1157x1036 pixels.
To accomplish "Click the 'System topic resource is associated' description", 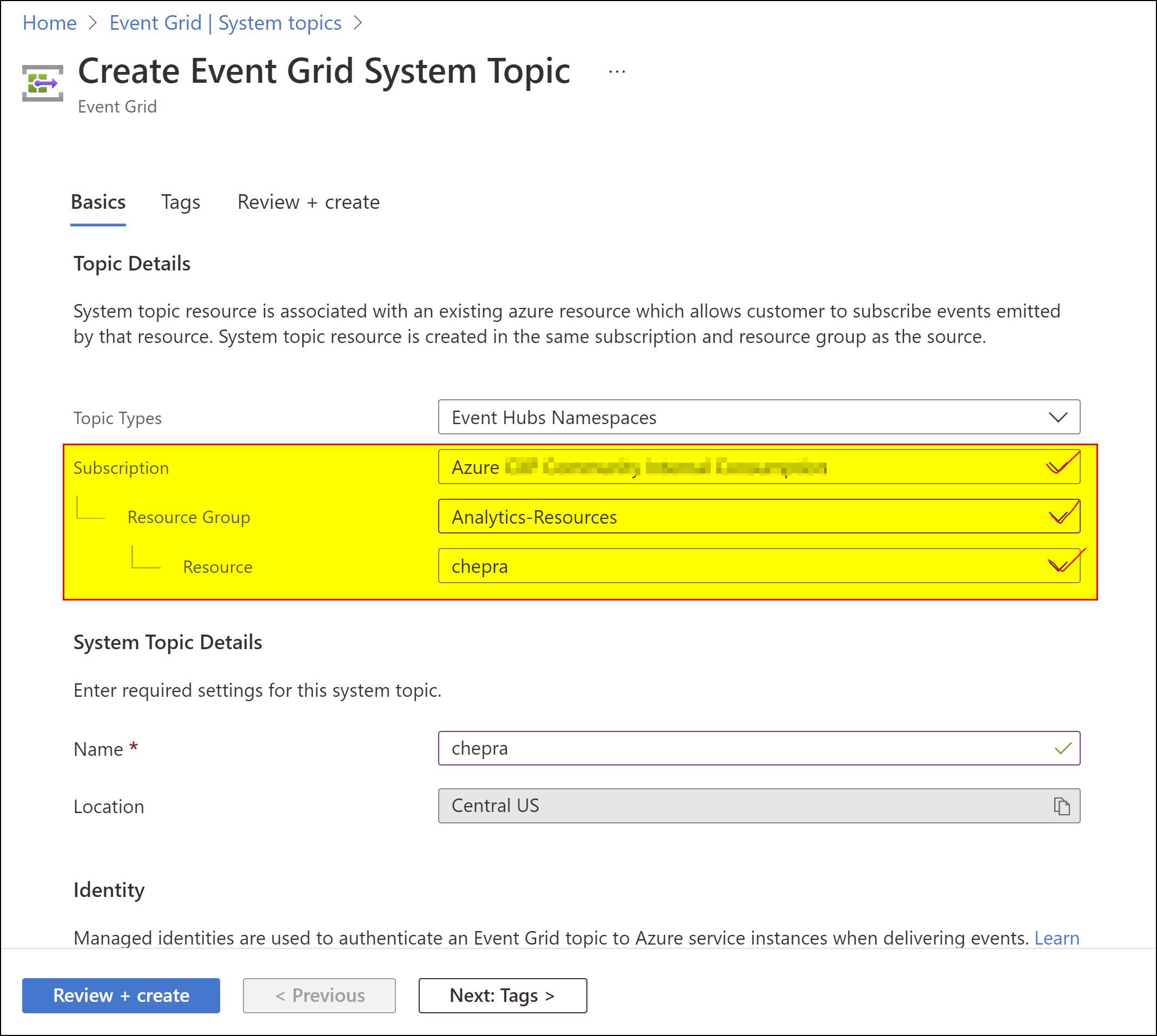I will click(567, 324).
